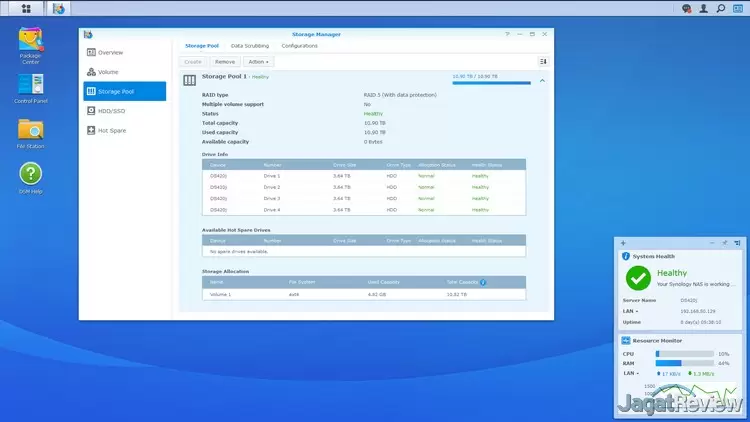This screenshot has width=750, height=422.
Task: Click the green Healthy checkmark icon
Action: click(638, 278)
